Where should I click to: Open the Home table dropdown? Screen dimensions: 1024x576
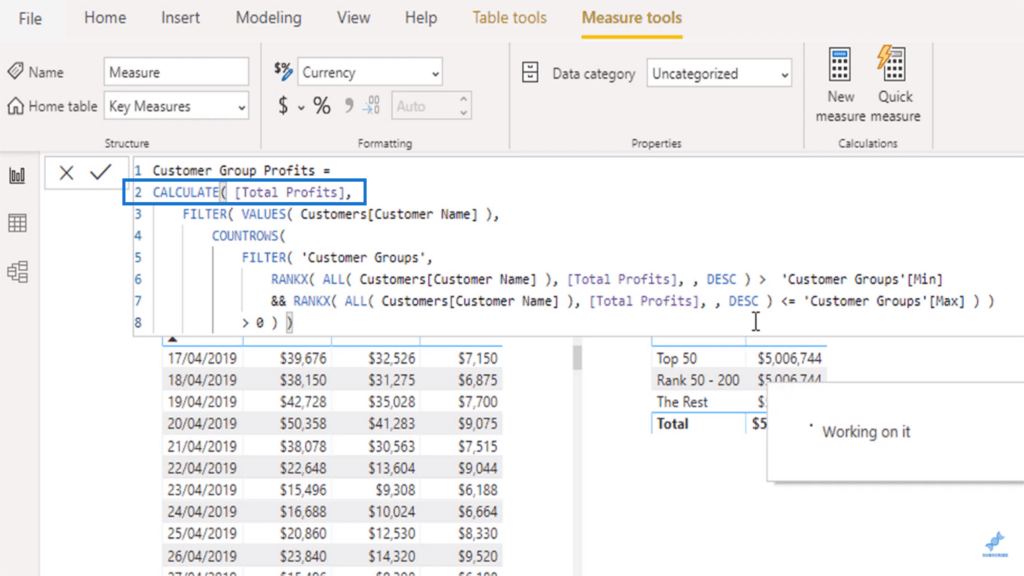176,106
